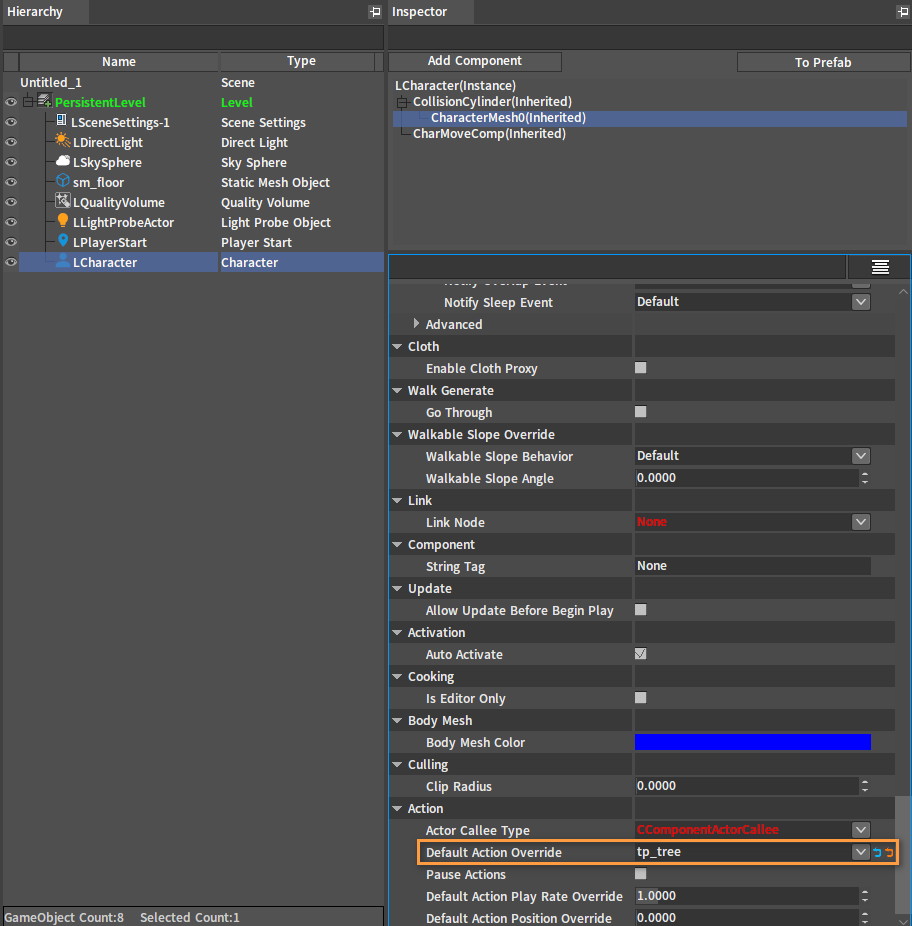The image size is (912, 926).
Task: Sort hierarchy by Name column
Action: 119,61
